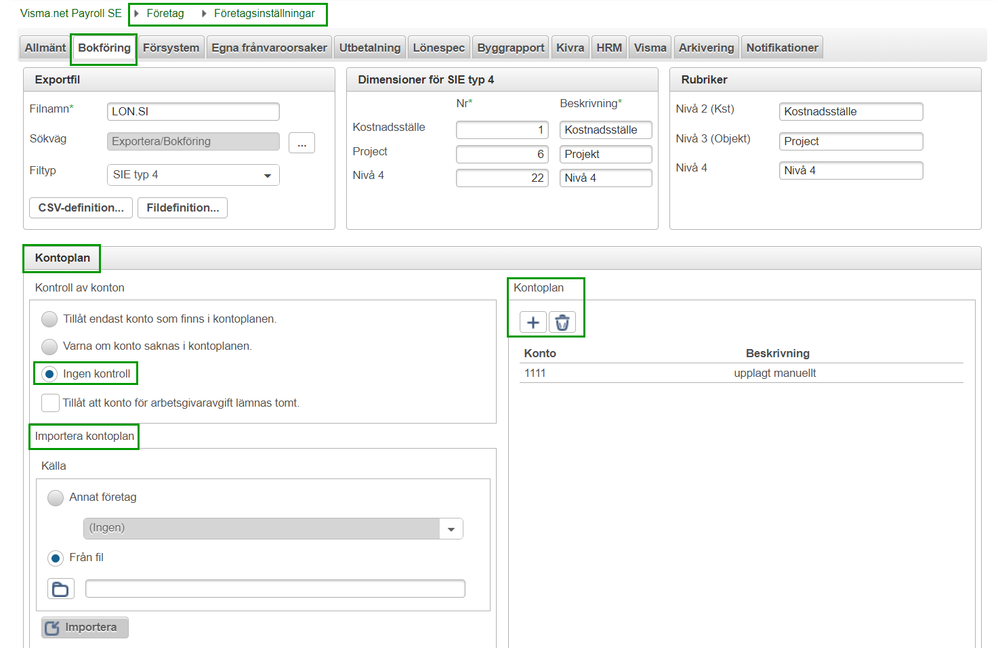Screen dimensions: 998x648
Task: Select 'Varna om konto saknas' radio option
Action: coord(50,346)
